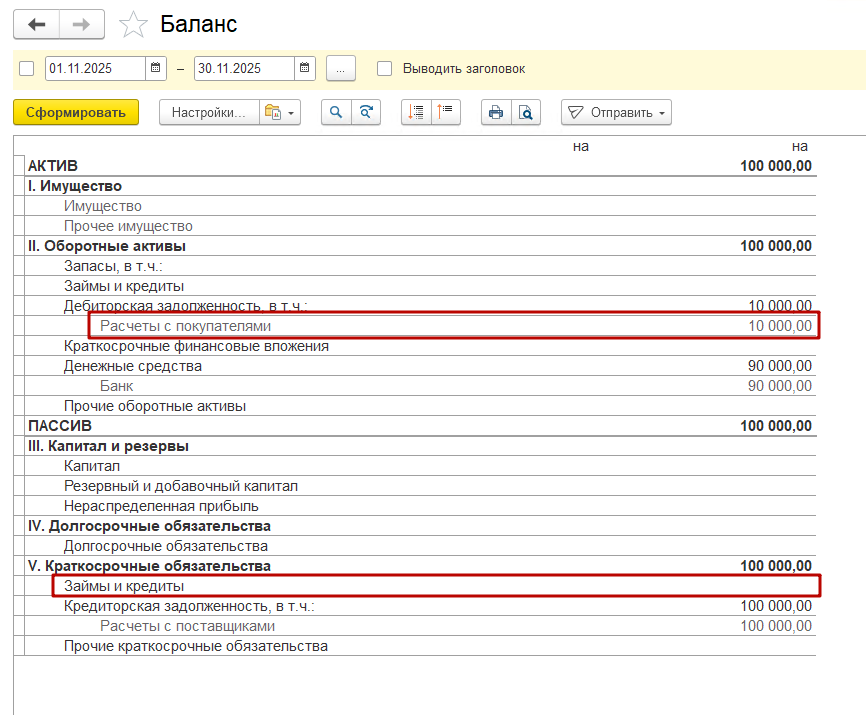The image size is (866, 715).
Task: Enable the Выводить заголовок checkbox
Action: (384, 69)
